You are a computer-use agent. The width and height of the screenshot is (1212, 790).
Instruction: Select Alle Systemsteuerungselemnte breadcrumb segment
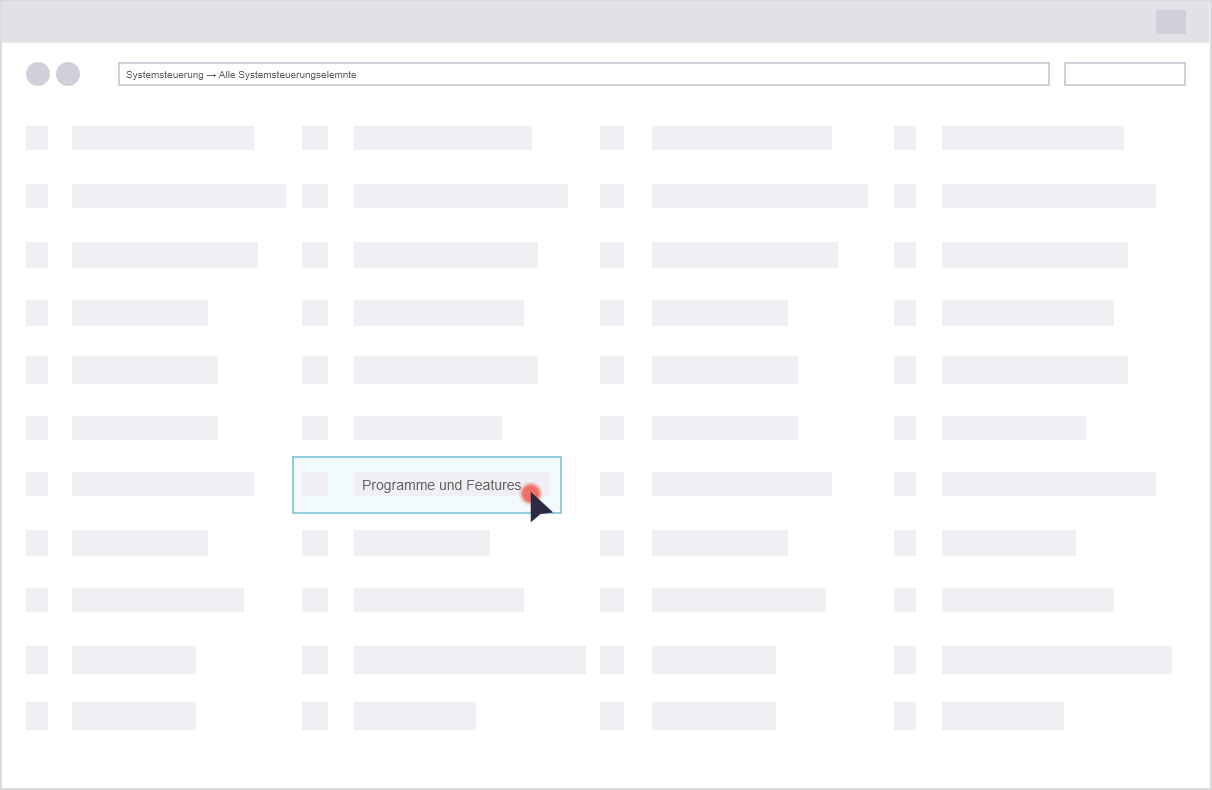[x=287, y=75]
